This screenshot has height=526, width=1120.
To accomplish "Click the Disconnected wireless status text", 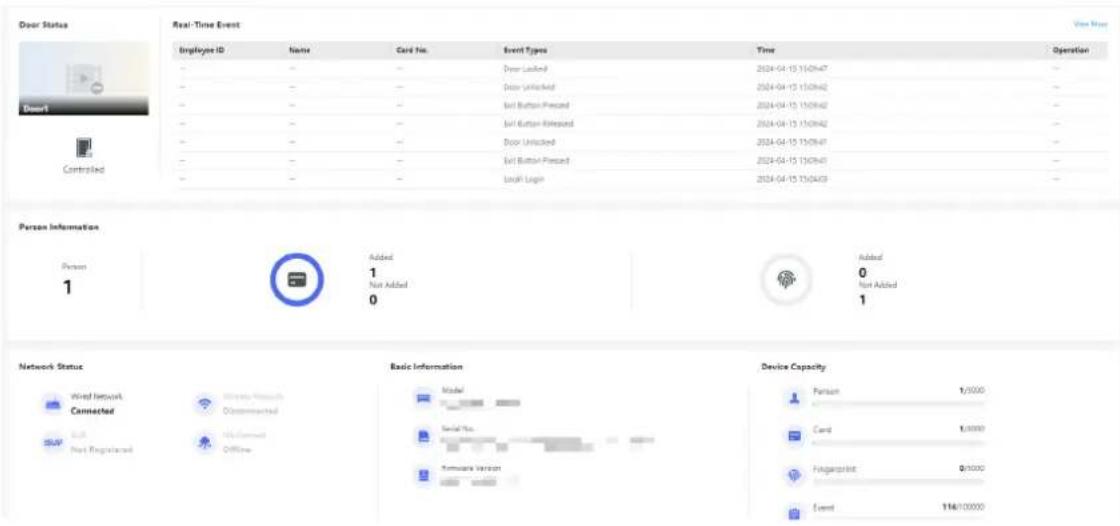I will coord(249,411).
